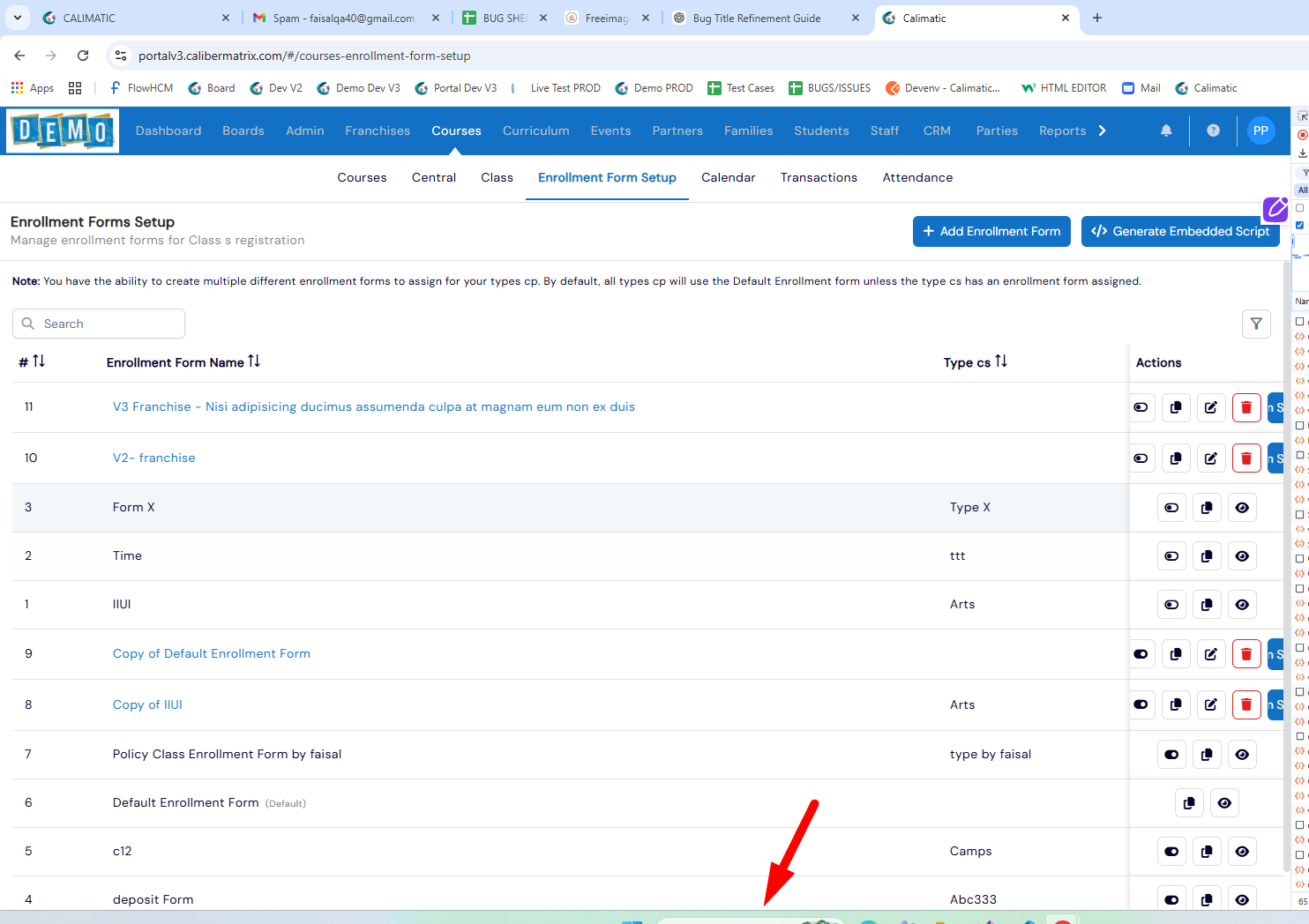
Task: Click Add Enrollment Form button
Action: [991, 231]
